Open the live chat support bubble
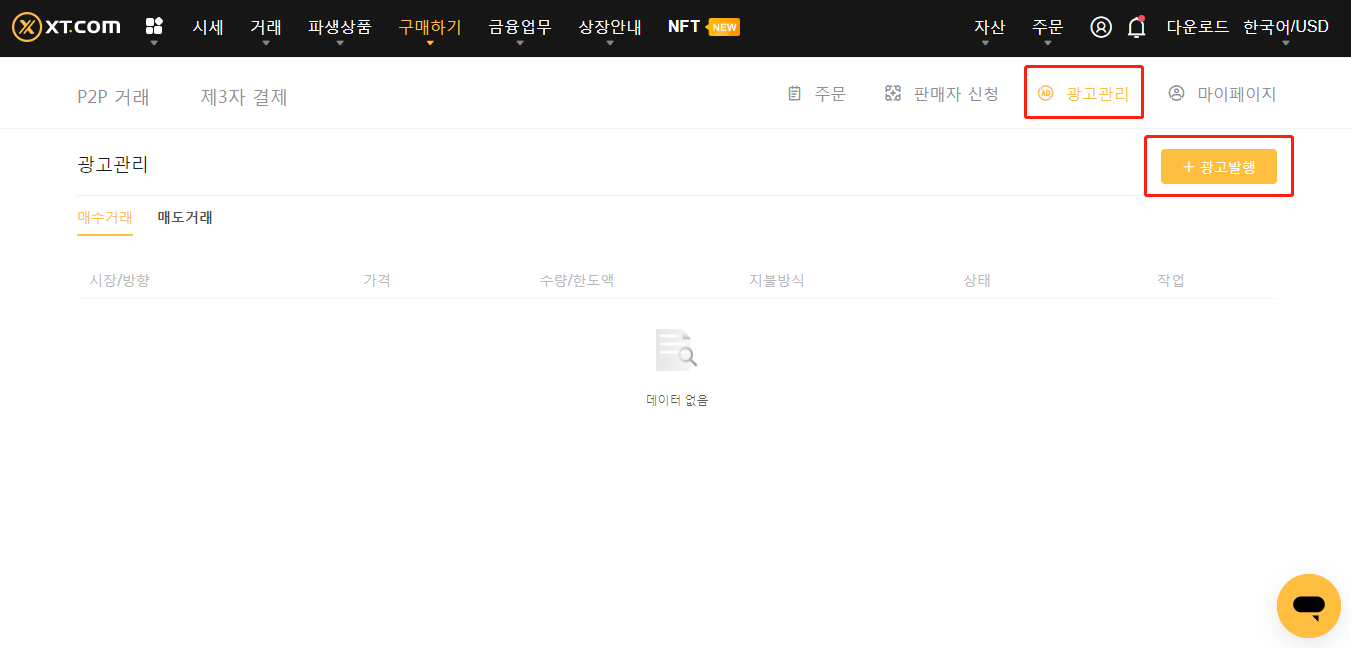The width and height of the screenshot is (1351, 648). [x=1309, y=606]
